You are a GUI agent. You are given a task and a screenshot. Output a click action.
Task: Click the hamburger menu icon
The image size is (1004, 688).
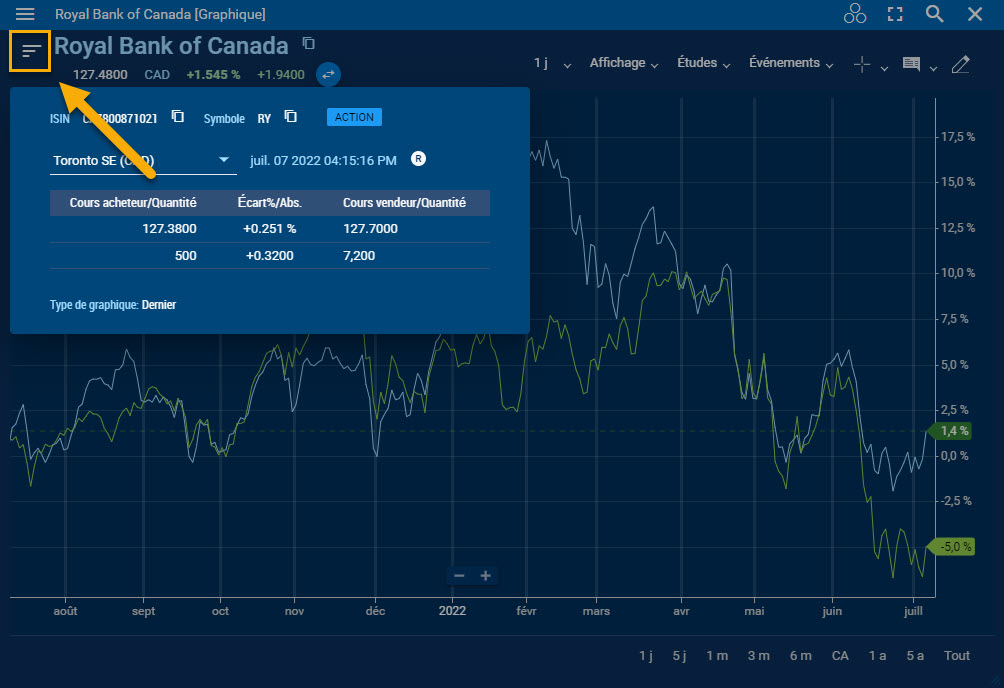pyautogui.click(x=25, y=14)
